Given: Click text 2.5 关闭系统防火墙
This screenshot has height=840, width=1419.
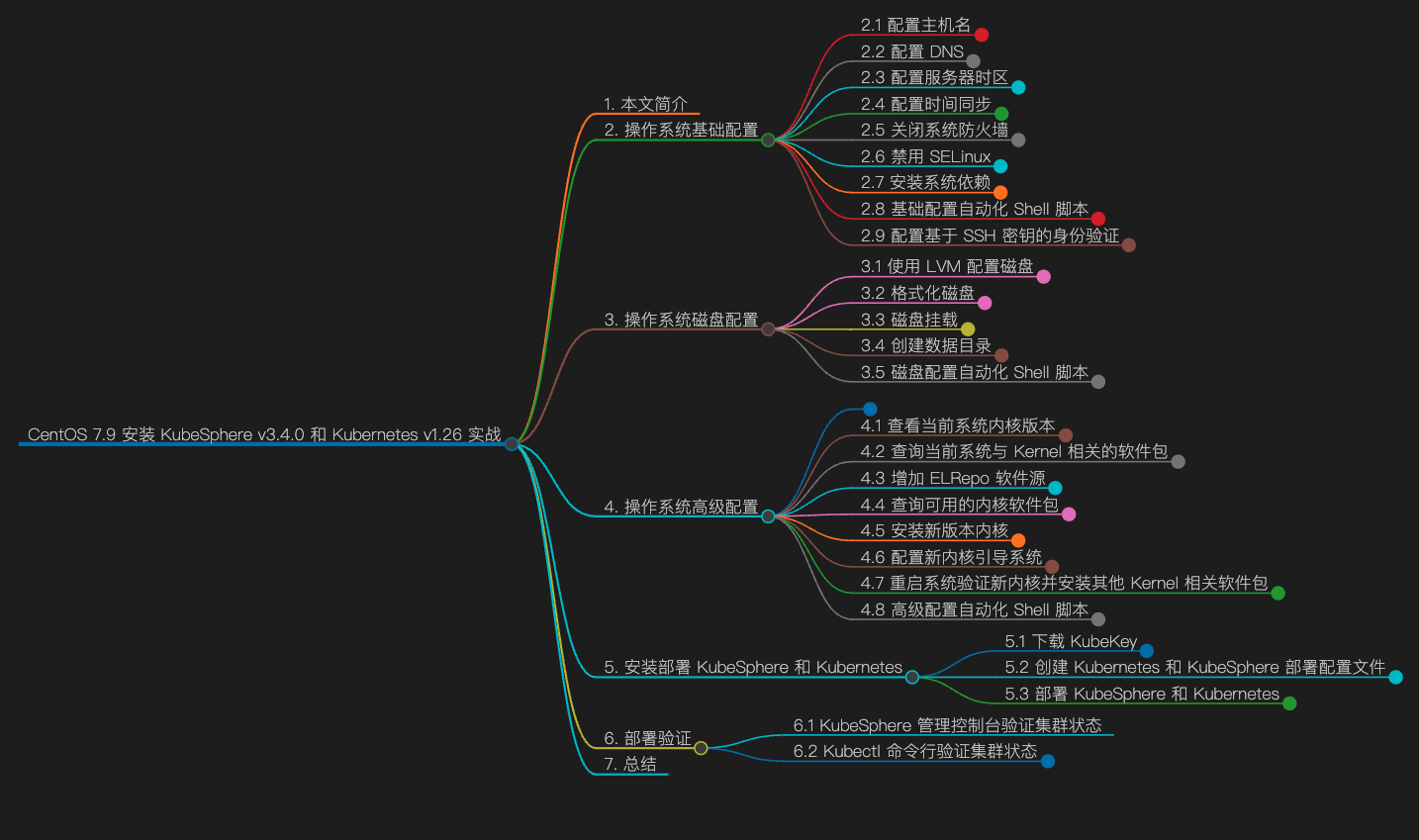Looking at the screenshot, I should coord(934,130).
